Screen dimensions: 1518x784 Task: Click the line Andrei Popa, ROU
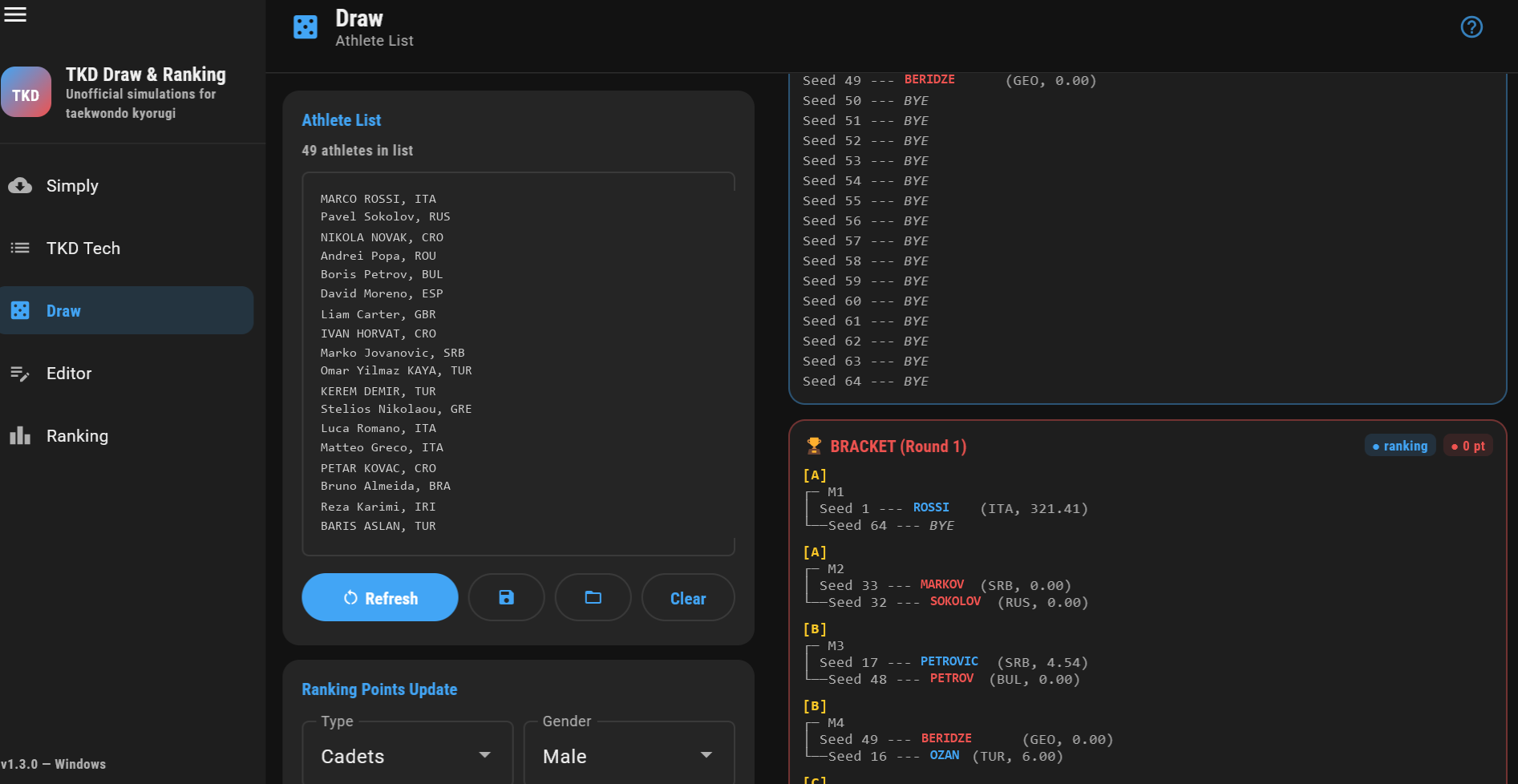(378, 256)
